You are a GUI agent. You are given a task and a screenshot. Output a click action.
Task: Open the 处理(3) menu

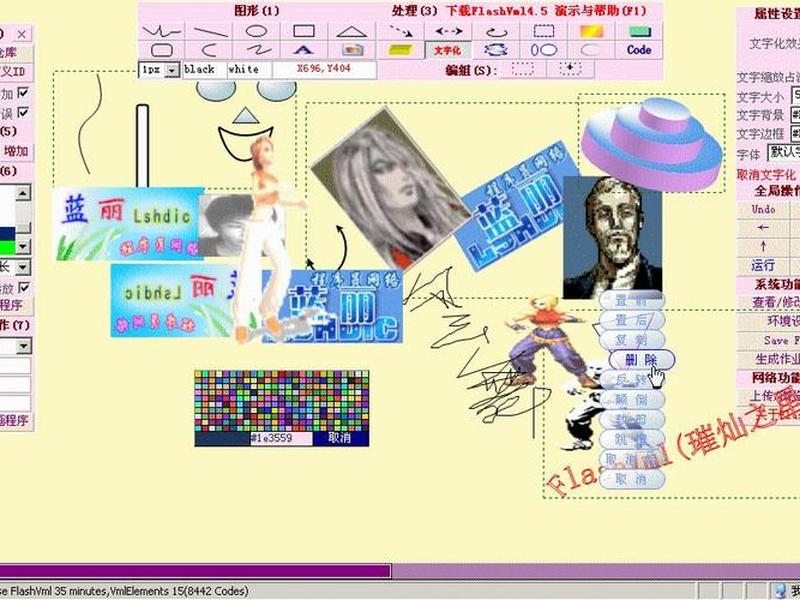[x=415, y=11]
